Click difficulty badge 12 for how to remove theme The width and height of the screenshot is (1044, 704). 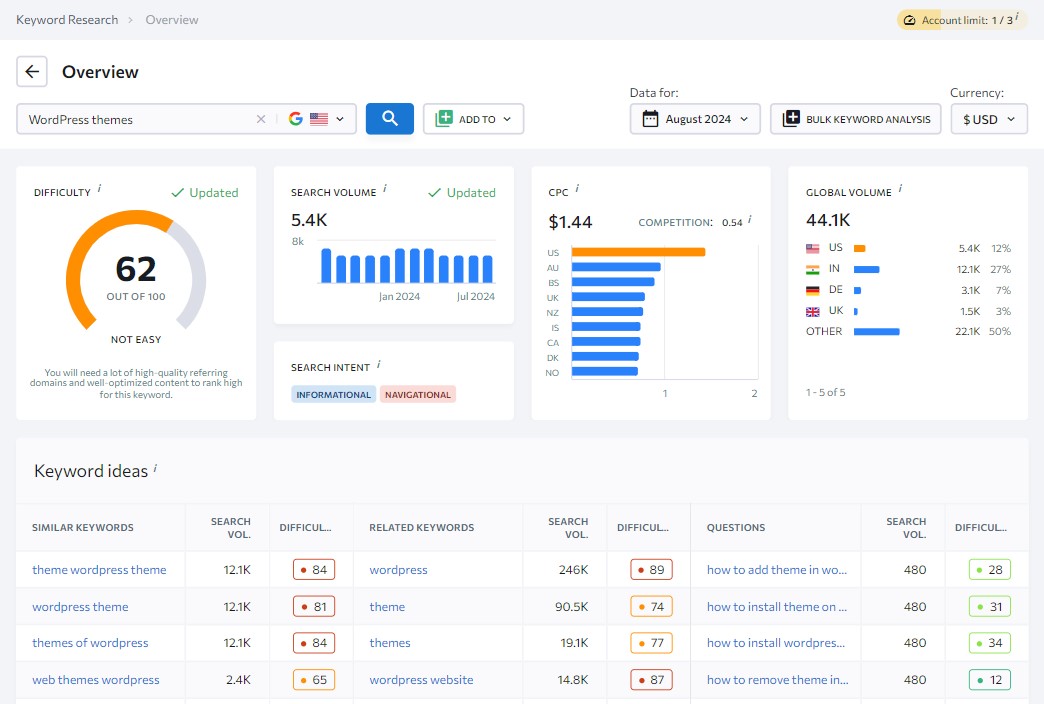pos(989,680)
